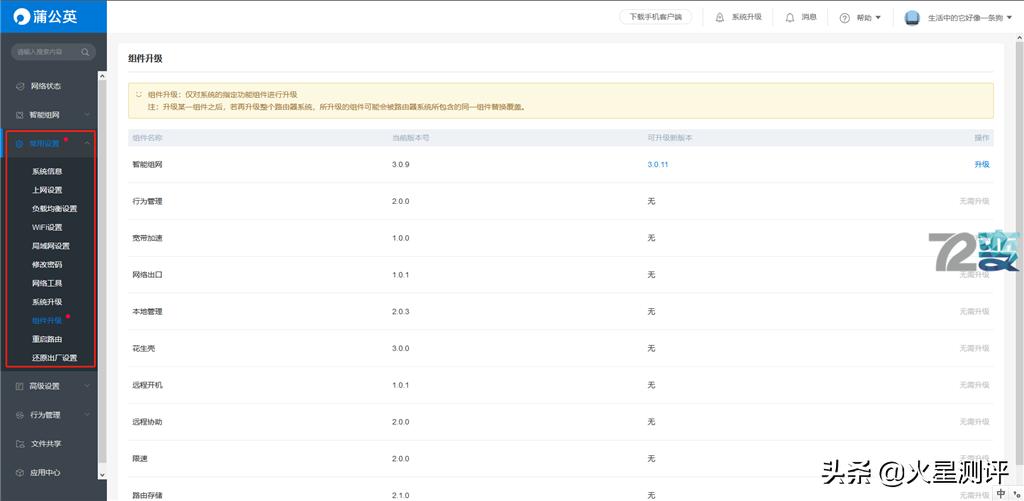Click the 当前版本号 column header

(410, 138)
